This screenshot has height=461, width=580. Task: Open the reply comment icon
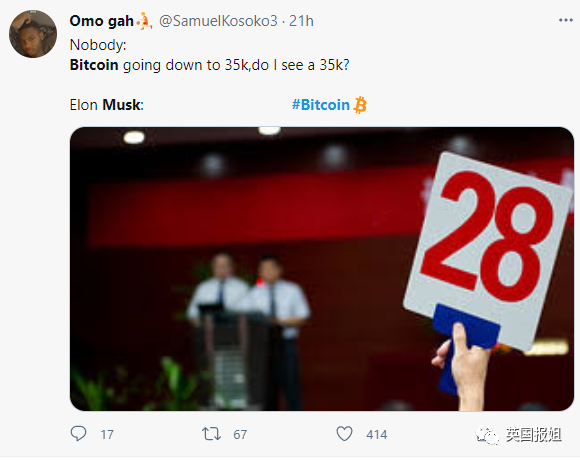coord(78,433)
